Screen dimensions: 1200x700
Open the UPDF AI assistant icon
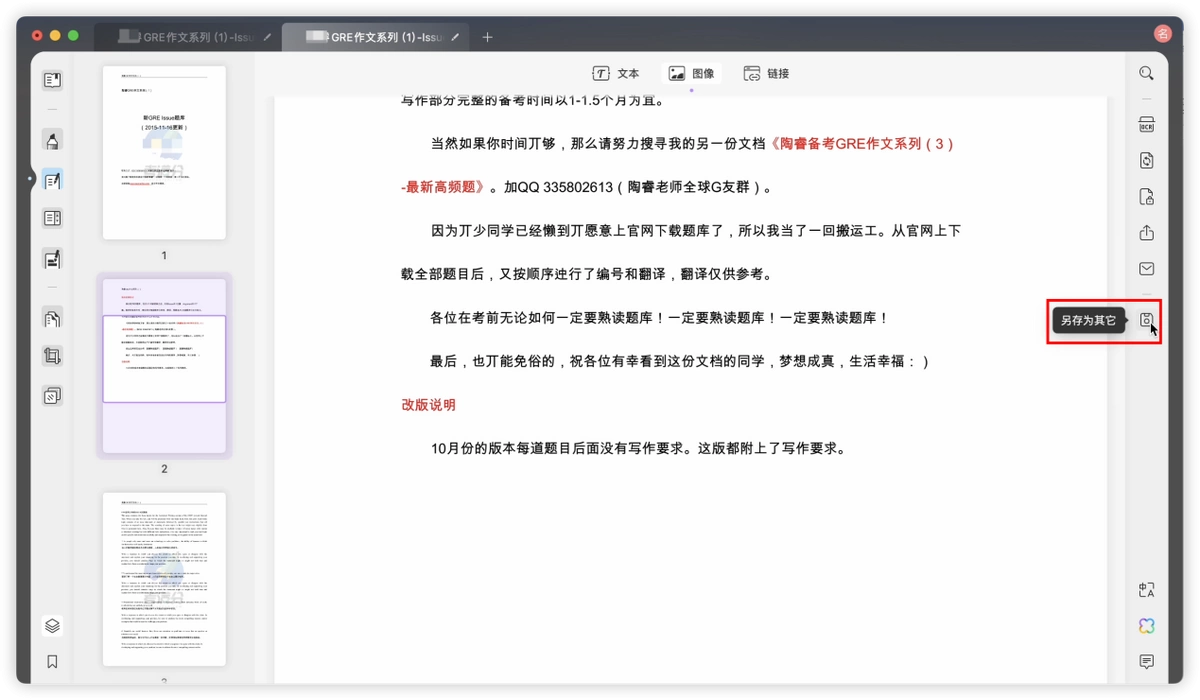point(1146,626)
